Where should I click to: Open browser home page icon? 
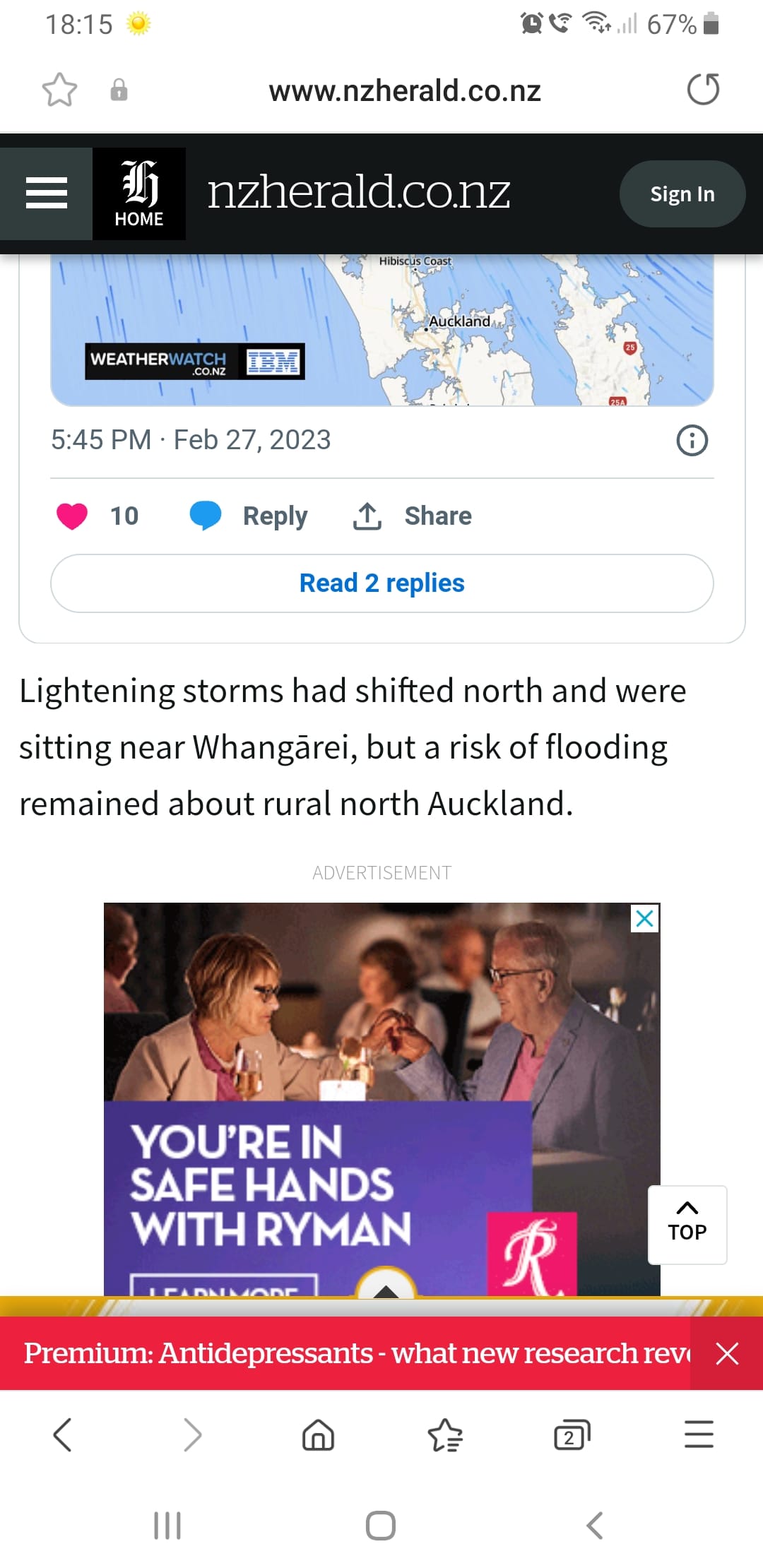tap(318, 1435)
